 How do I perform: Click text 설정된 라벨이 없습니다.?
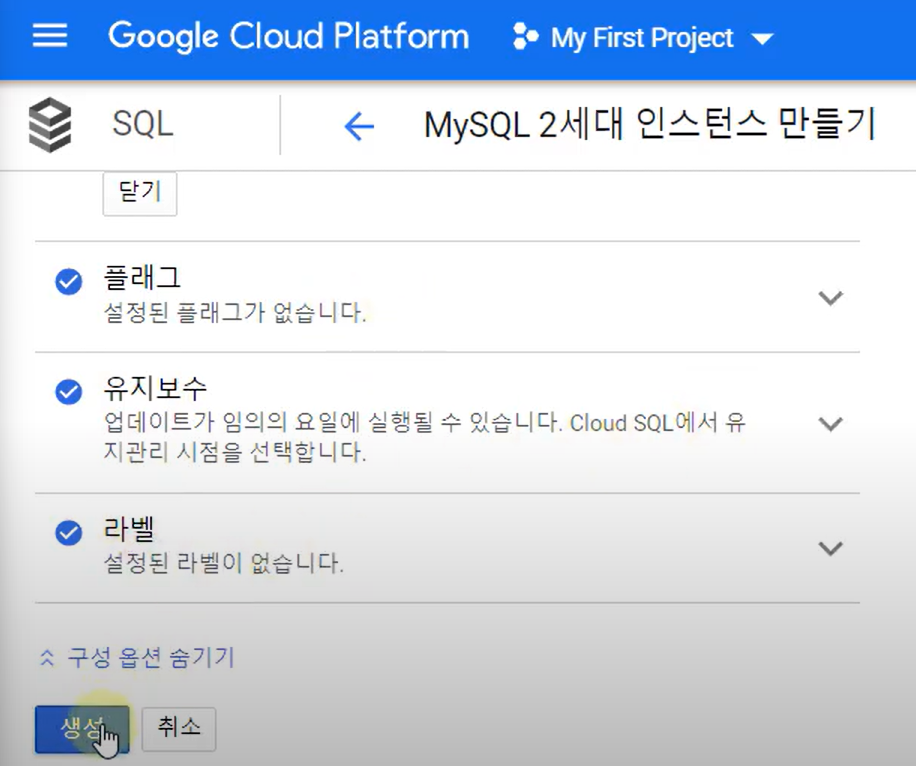pos(224,563)
